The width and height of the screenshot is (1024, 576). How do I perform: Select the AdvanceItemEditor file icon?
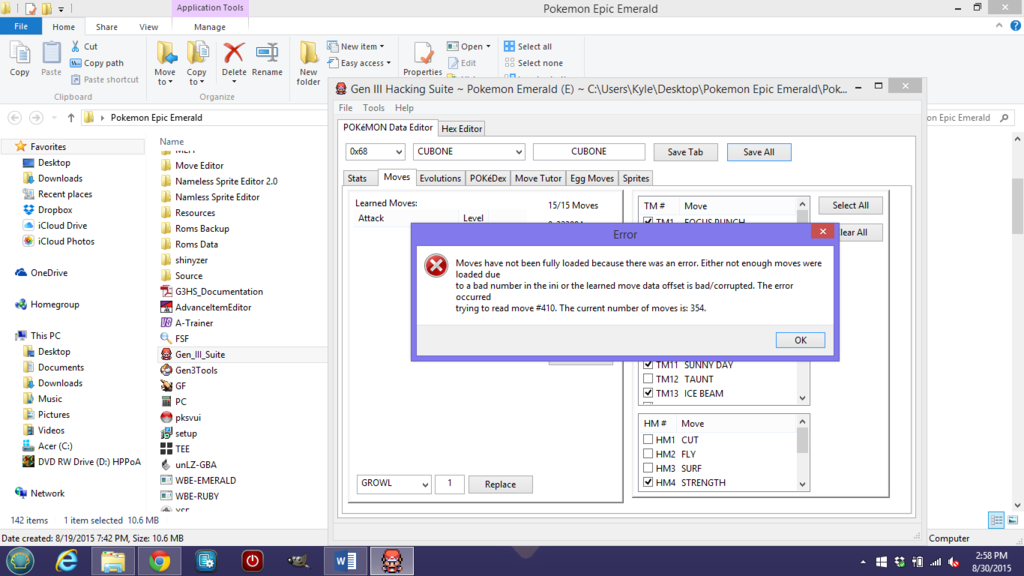point(167,307)
